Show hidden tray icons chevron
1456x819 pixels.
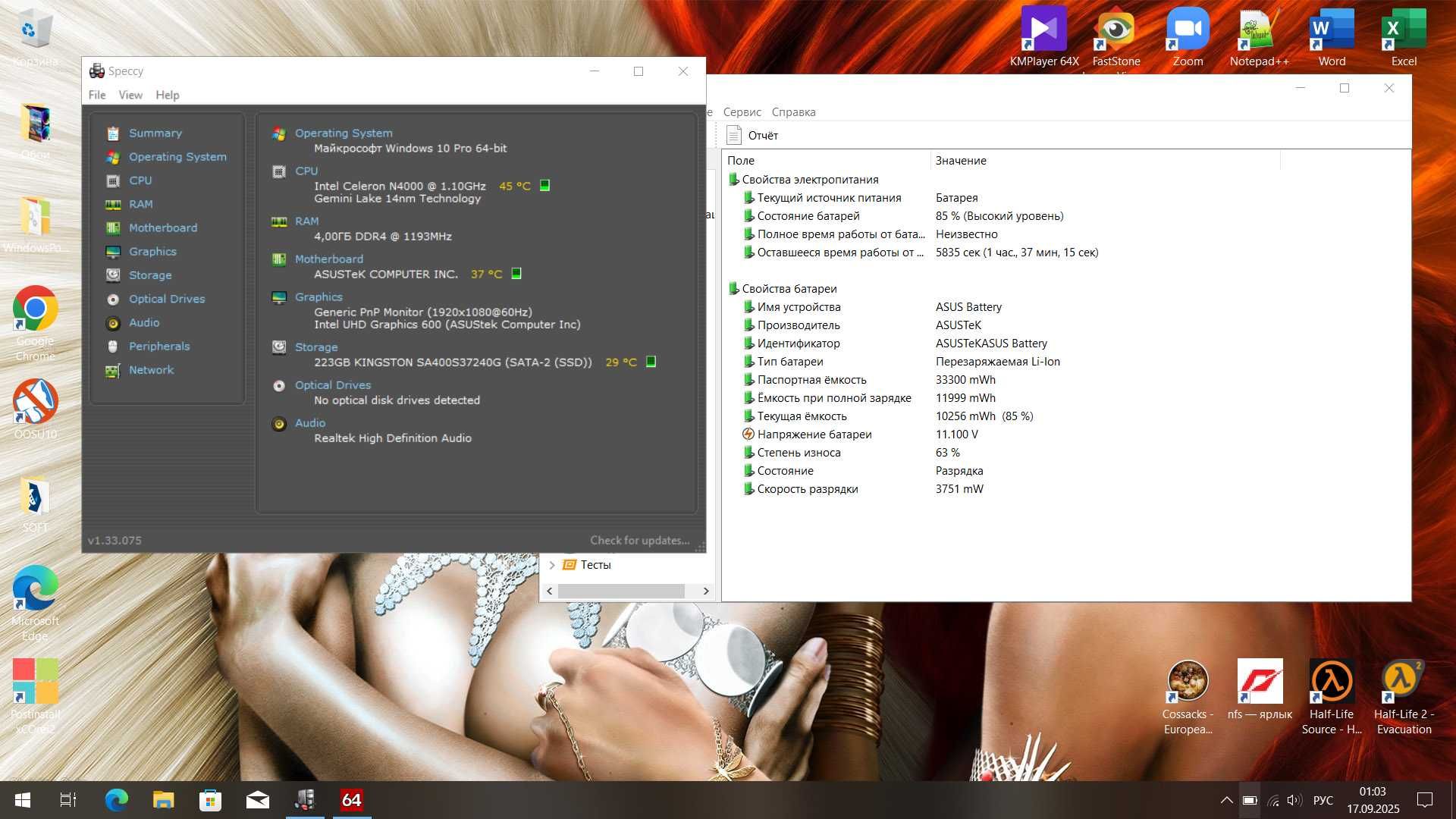point(1226,800)
